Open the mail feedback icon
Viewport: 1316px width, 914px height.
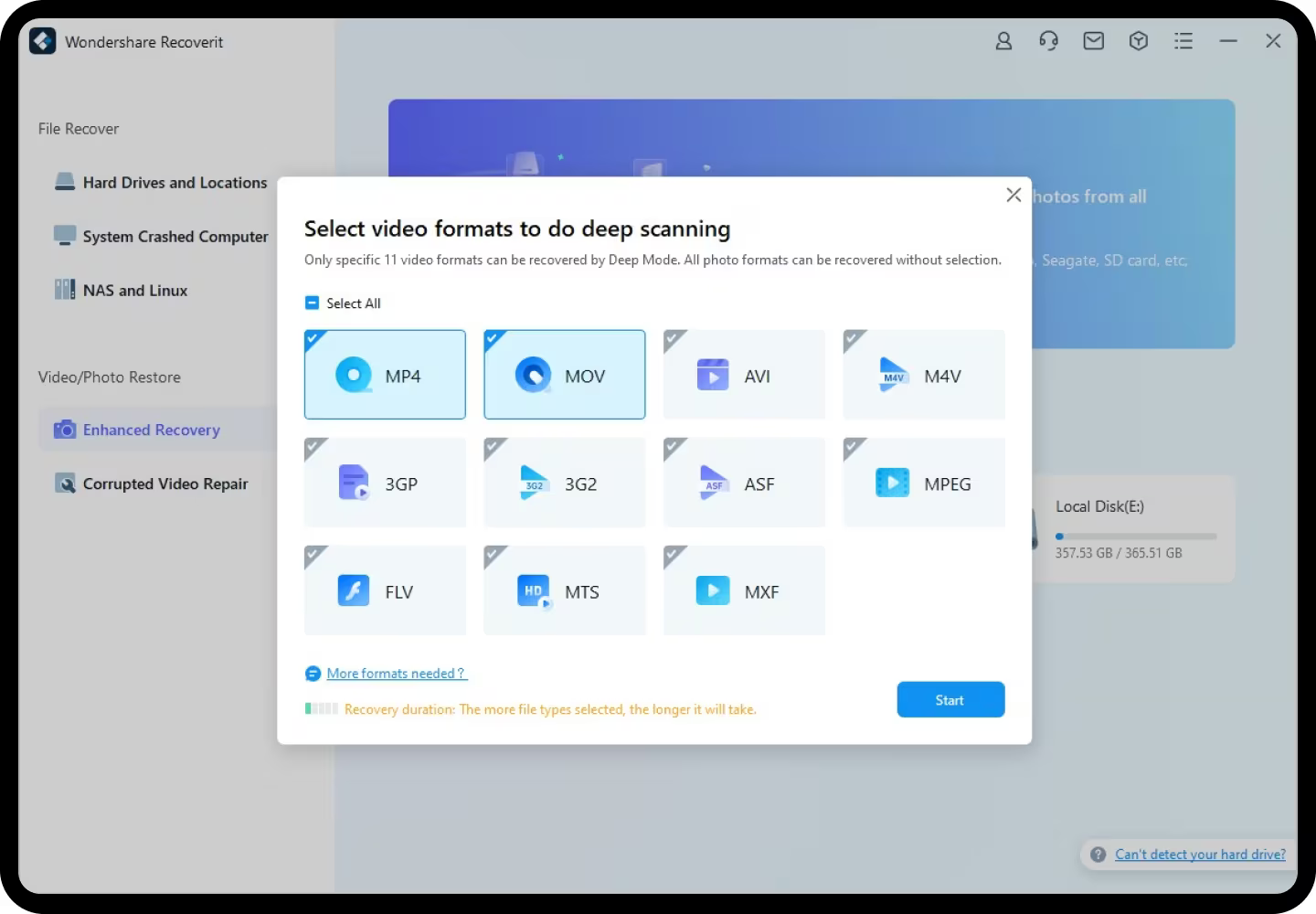[1093, 41]
